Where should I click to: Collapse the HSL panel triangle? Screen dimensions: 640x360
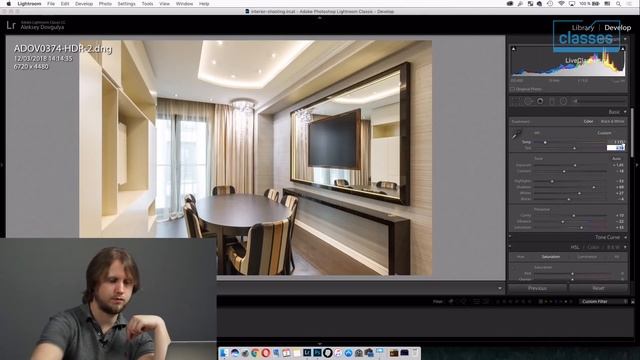pyautogui.click(x=625, y=247)
